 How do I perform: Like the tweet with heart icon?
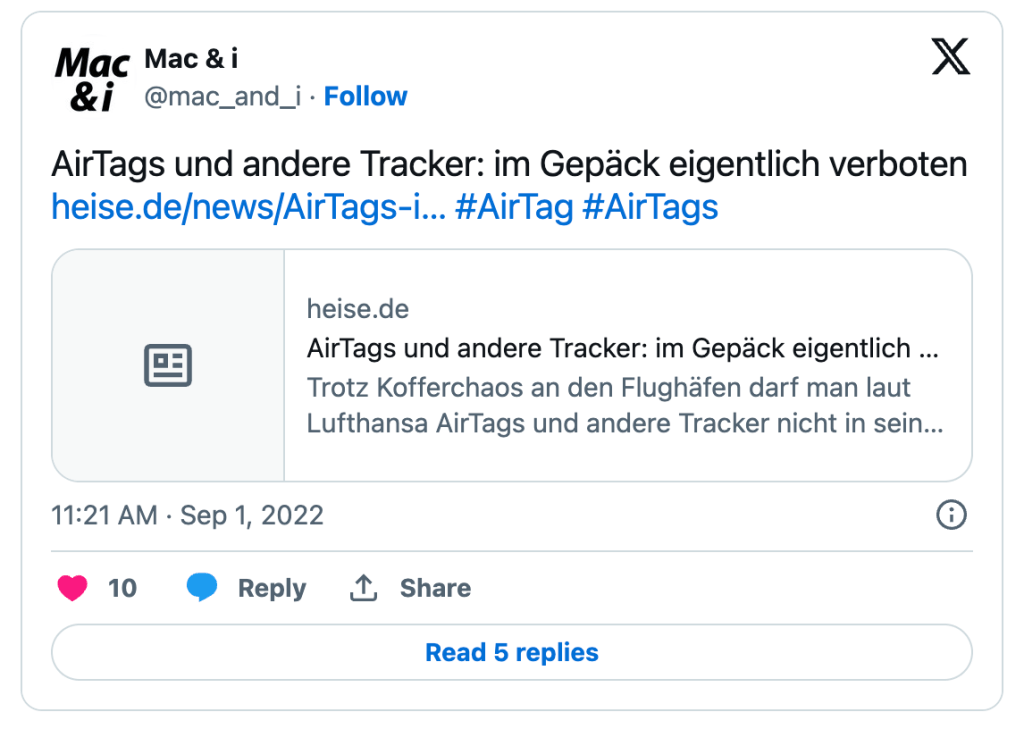tap(72, 588)
